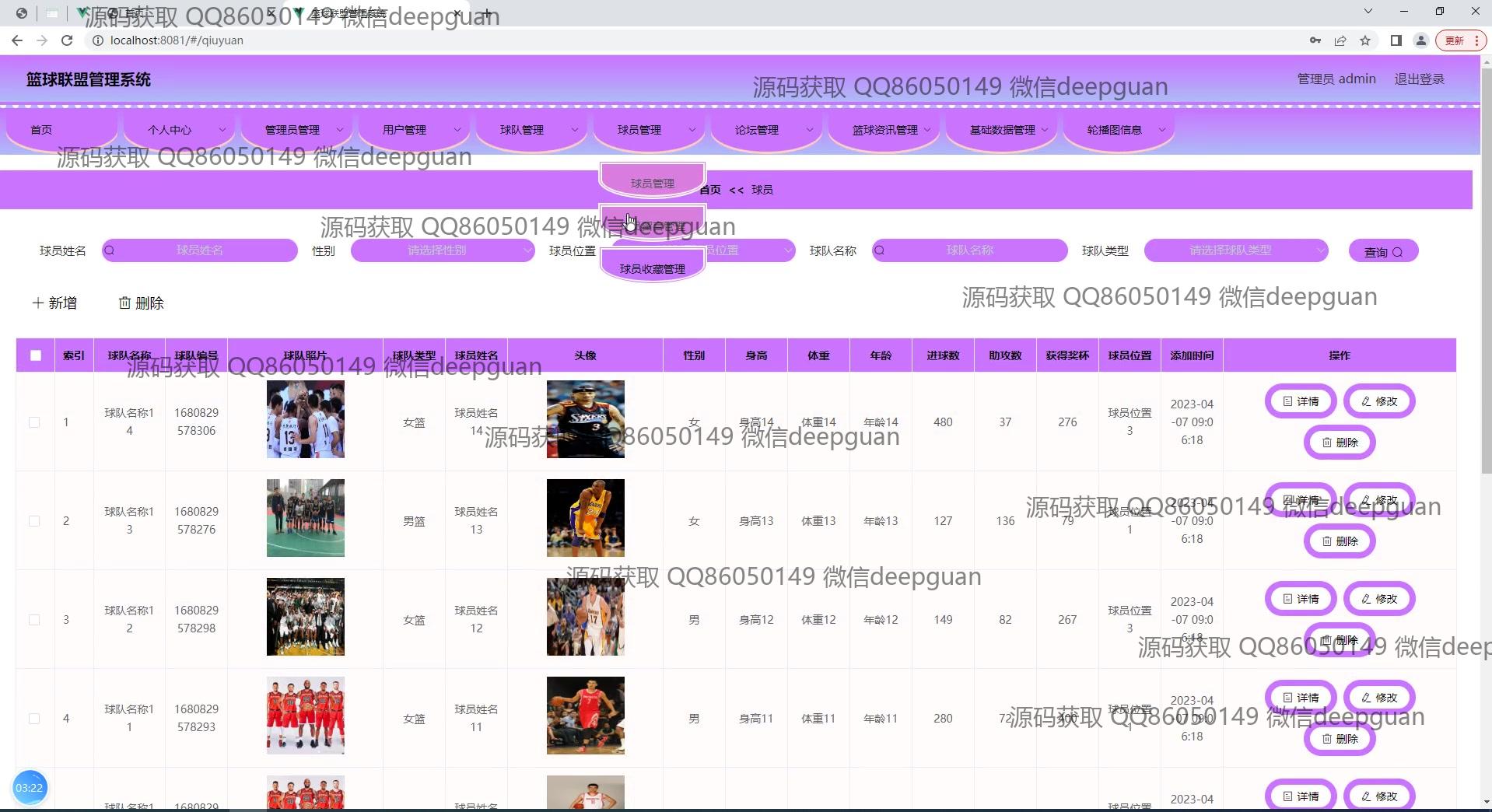
Task: Select 球员管理 in the open submenu
Action: (x=653, y=182)
